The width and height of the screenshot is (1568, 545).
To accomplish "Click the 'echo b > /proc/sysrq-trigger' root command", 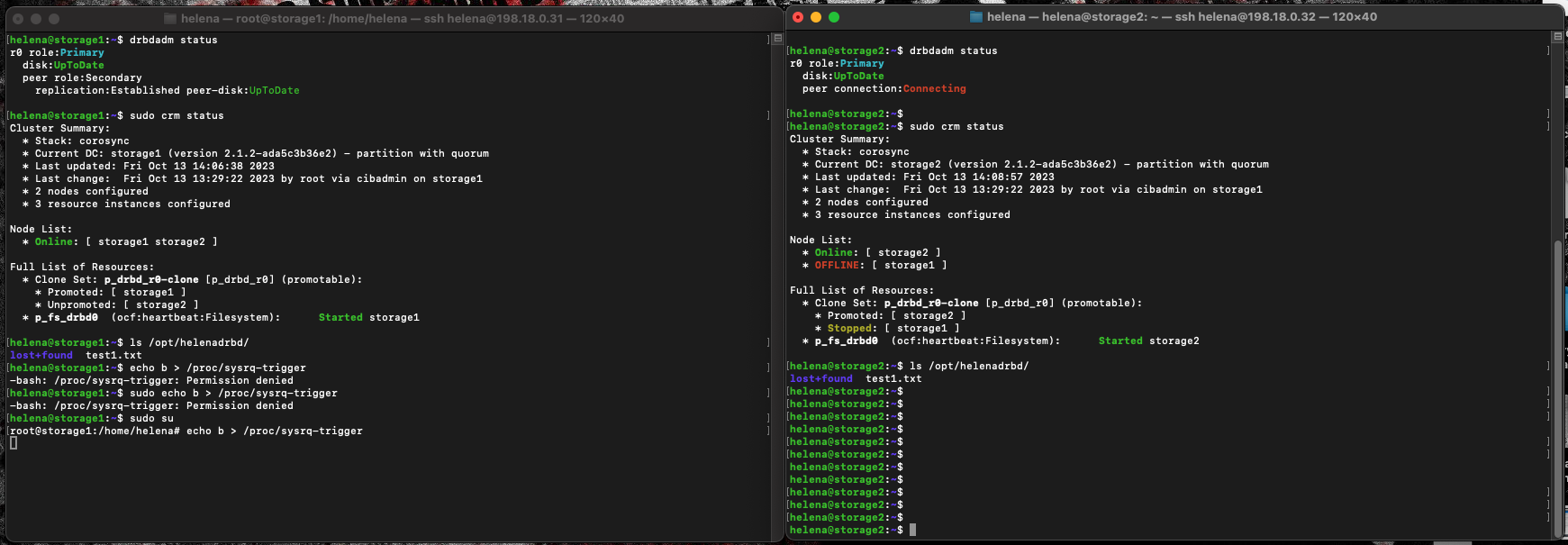I will (274, 431).
